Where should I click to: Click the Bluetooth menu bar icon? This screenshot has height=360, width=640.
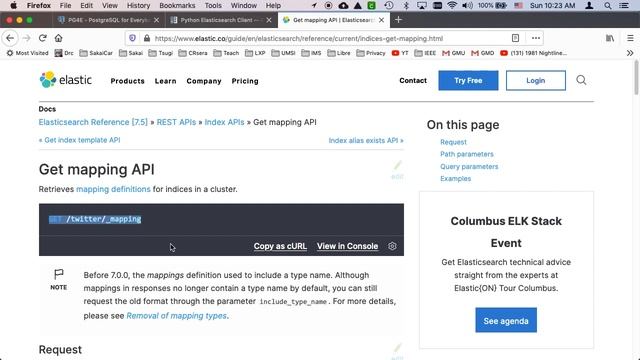[x=406, y=5]
